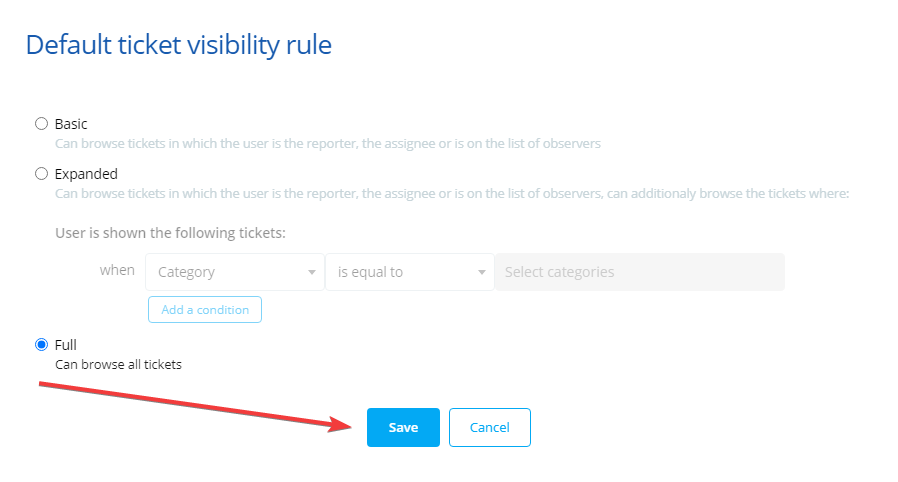Click the "when" condition label
This screenshot has height=482, width=898.
[117, 271]
